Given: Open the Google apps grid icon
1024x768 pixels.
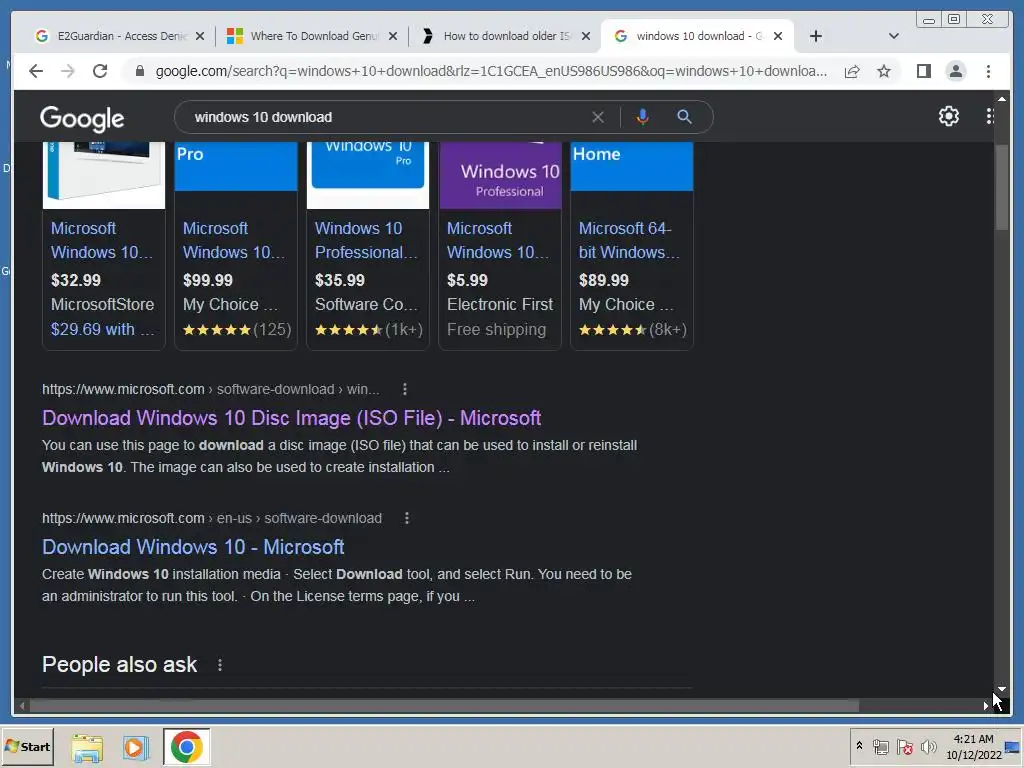Looking at the screenshot, I should 990,116.
